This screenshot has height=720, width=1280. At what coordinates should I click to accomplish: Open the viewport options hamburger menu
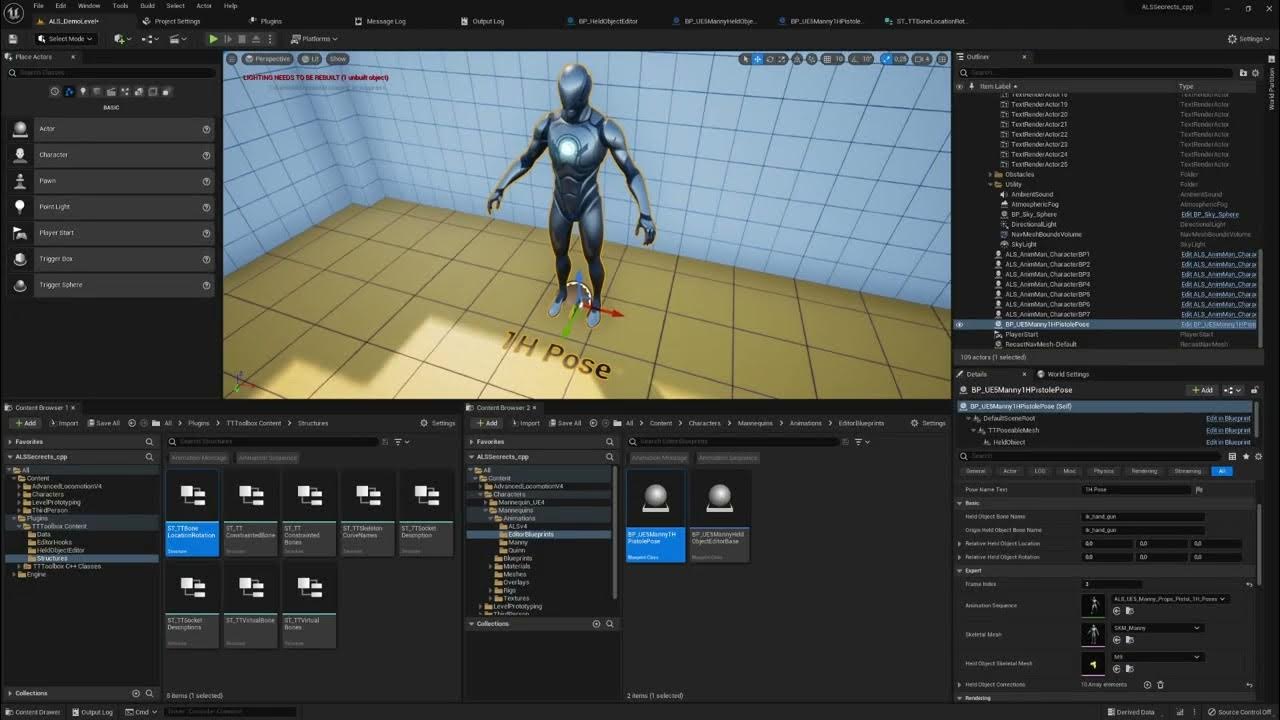pyautogui.click(x=233, y=59)
